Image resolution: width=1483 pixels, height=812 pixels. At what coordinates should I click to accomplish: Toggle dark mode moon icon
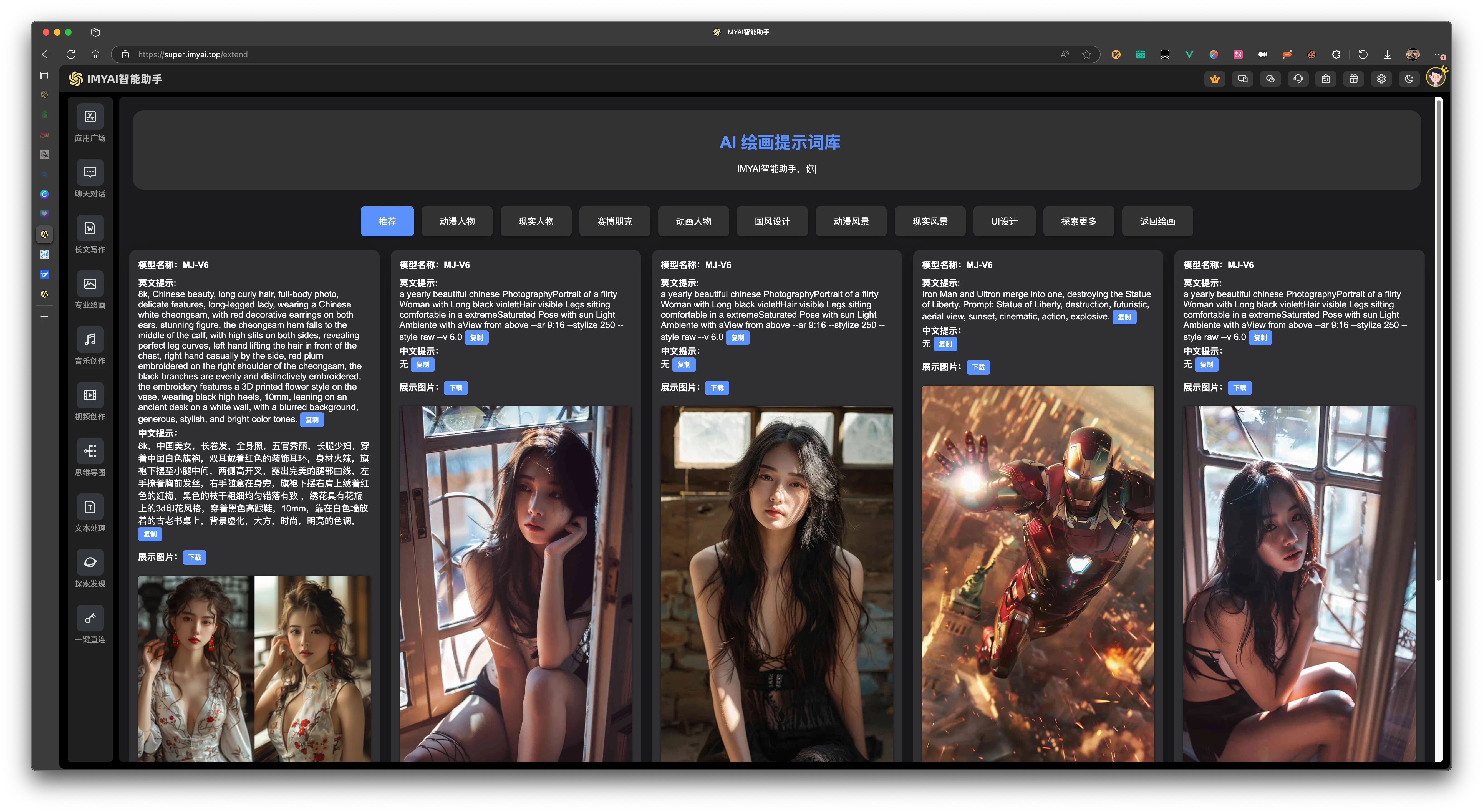click(x=1409, y=79)
